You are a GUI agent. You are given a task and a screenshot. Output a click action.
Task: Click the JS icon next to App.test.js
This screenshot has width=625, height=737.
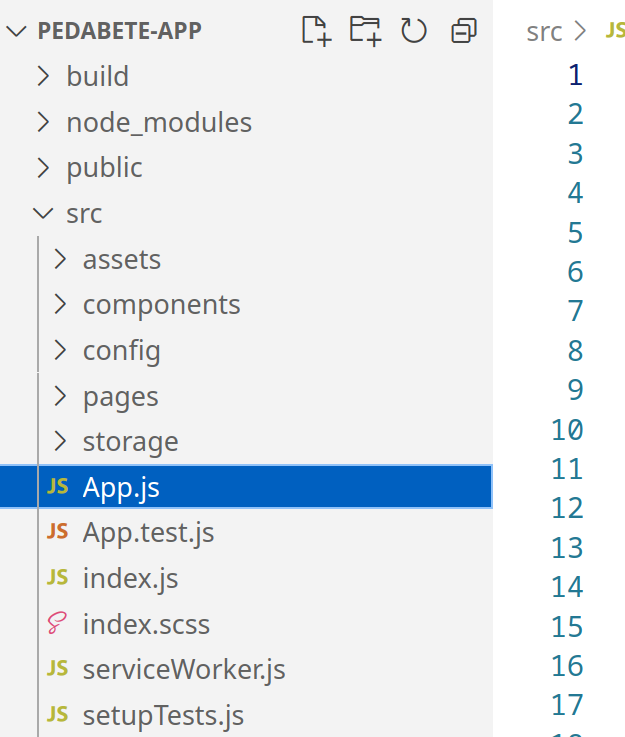(58, 532)
